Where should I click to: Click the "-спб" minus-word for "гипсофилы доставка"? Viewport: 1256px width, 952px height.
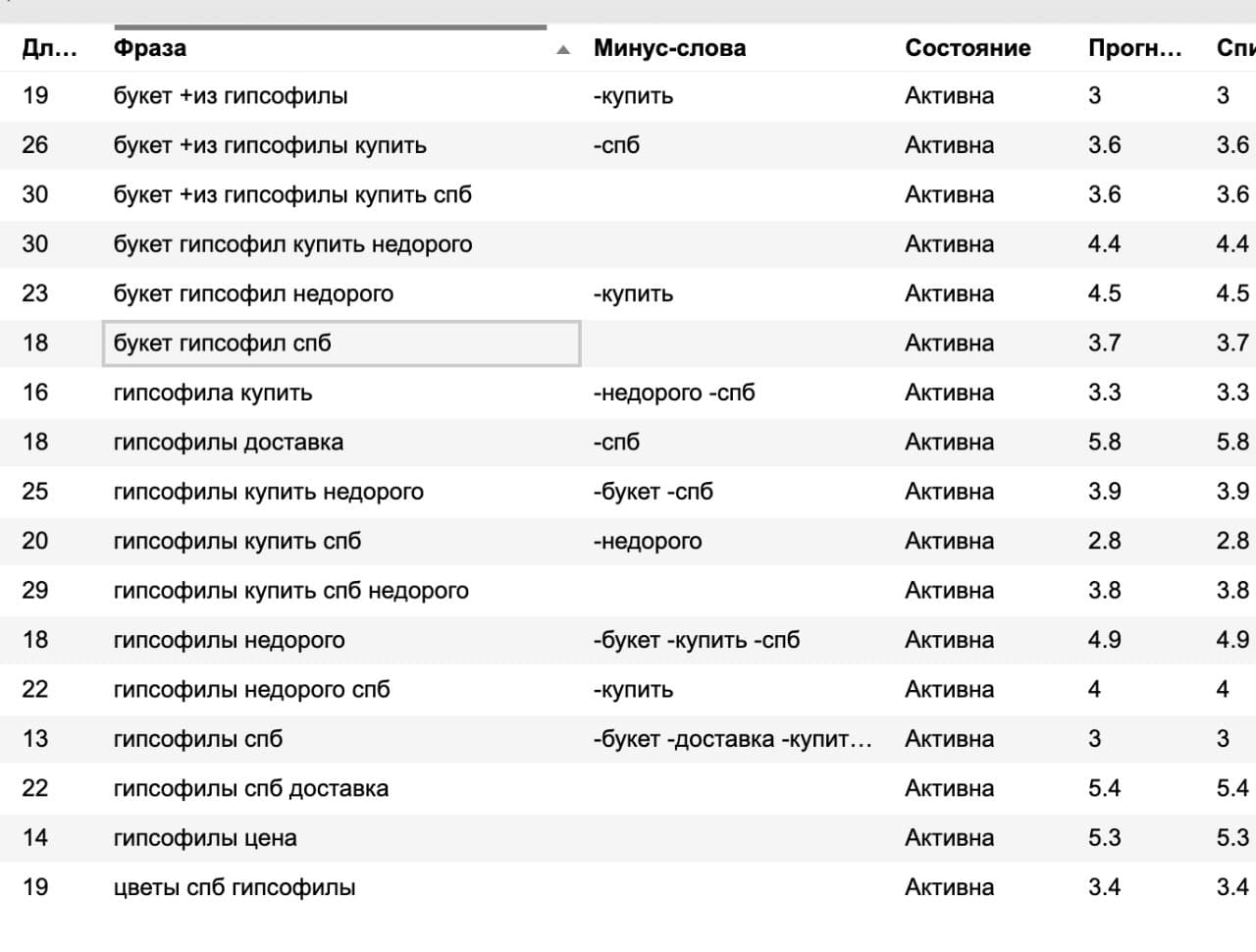coord(616,442)
